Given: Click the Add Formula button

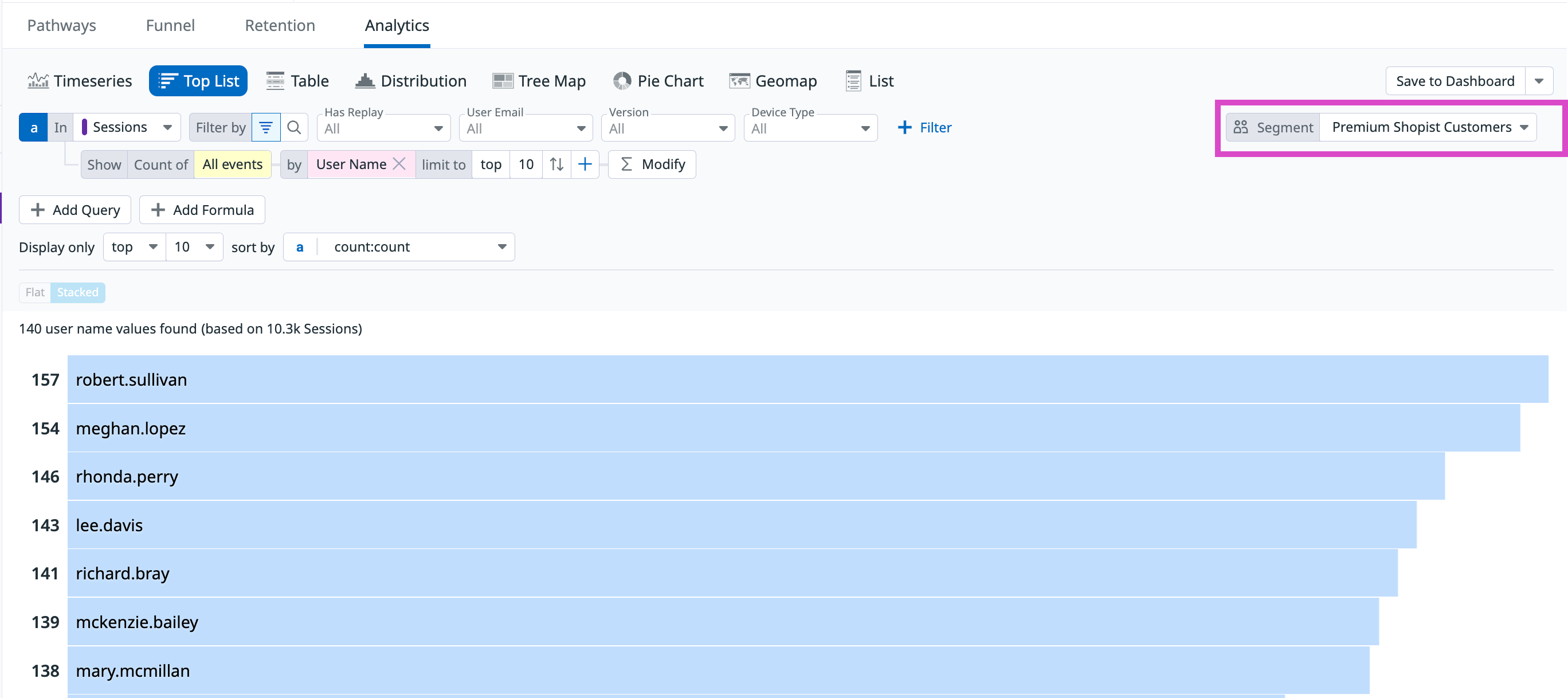Looking at the screenshot, I should [x=202, y=210].
